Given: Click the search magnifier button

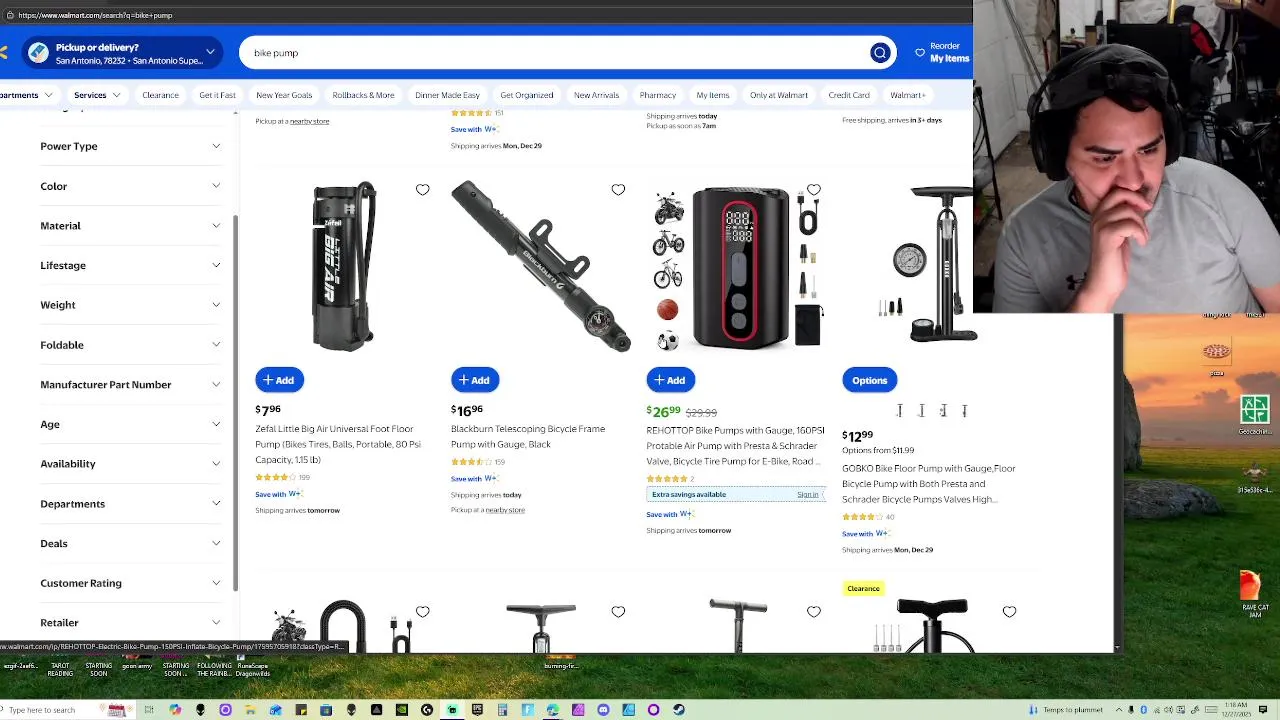Looking at the screenshot, I should (880, 53).
